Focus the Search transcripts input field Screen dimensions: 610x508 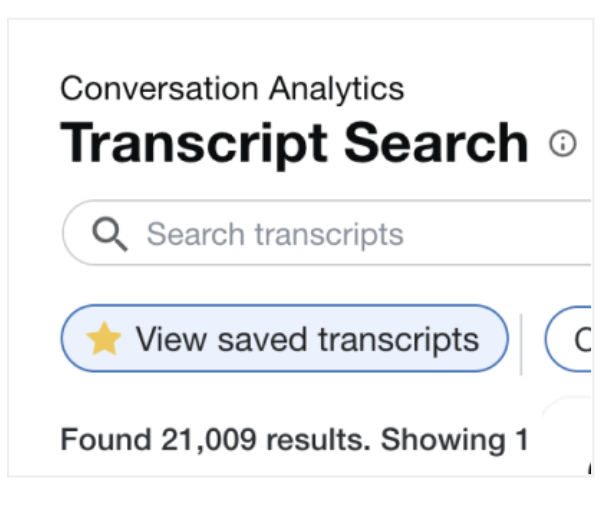[330, 234]
